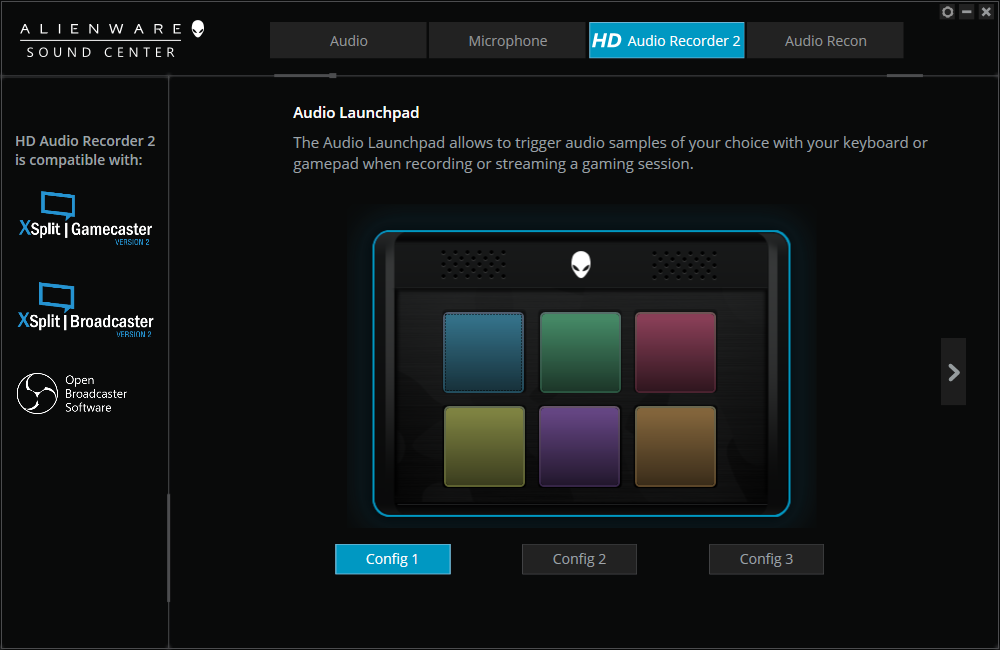Image resolution: width=1000 pixels, height=650 pixels.
Task: Click the orange launchpad pad
Action: pyautogui.click(x=675, y=447)
